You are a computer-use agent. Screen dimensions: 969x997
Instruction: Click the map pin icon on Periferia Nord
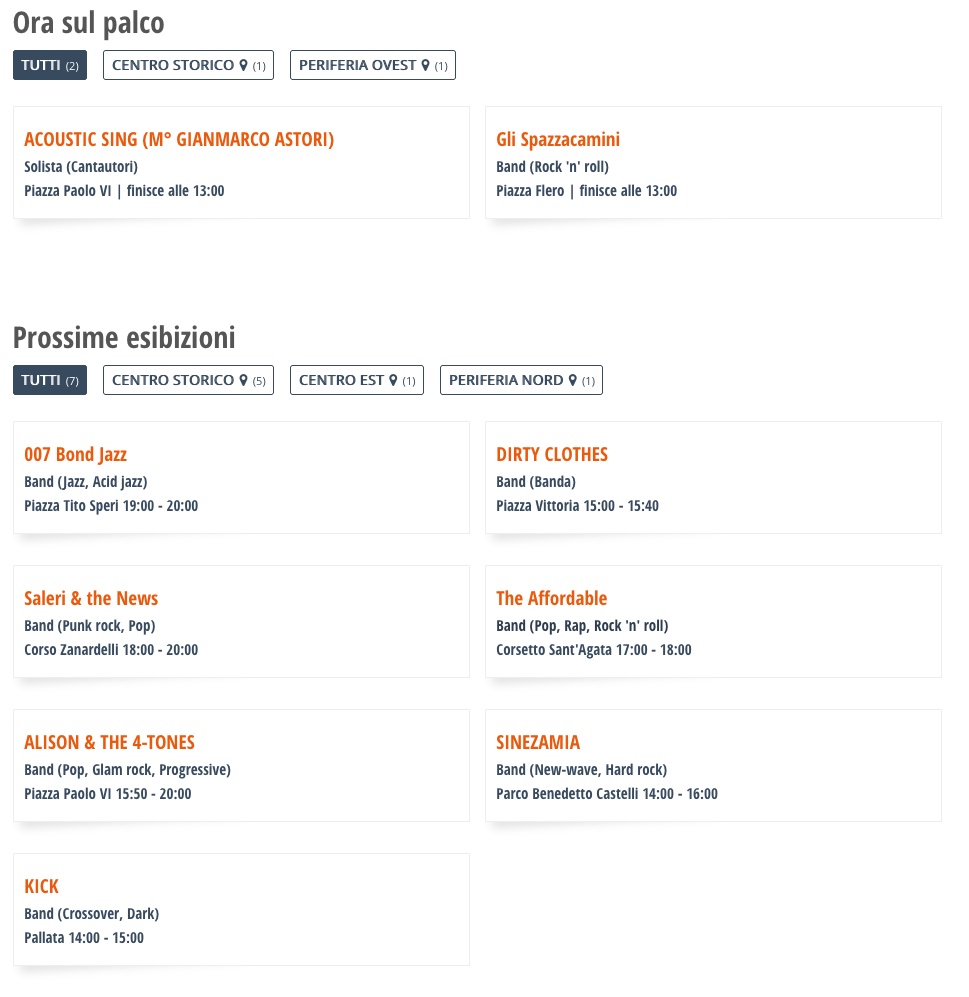pyautogui.click(x=572, y=380)
